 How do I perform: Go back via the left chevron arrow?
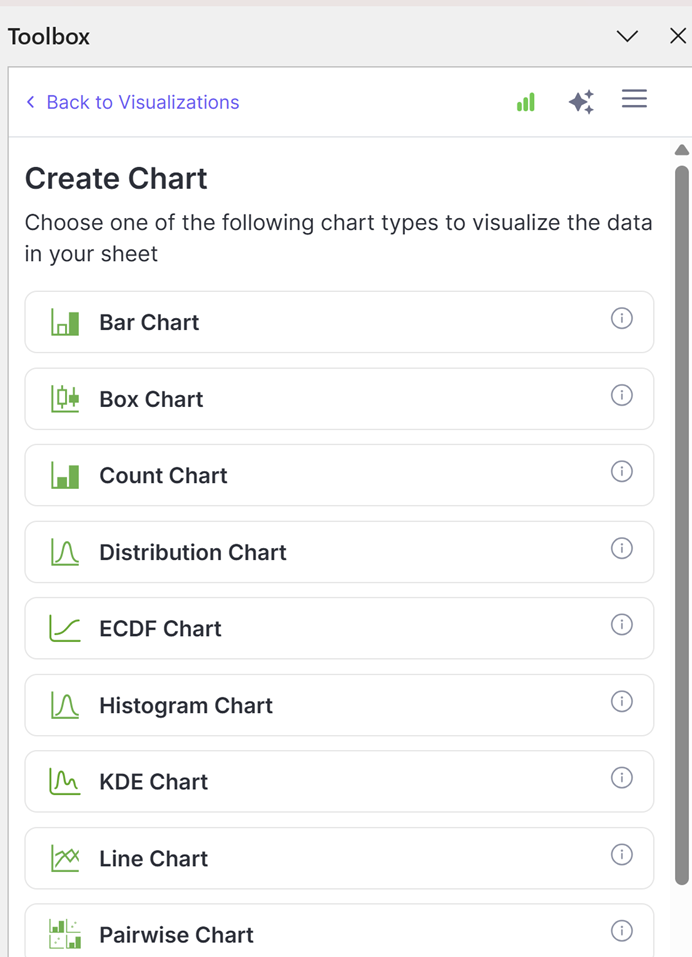(x=31, y=102)
